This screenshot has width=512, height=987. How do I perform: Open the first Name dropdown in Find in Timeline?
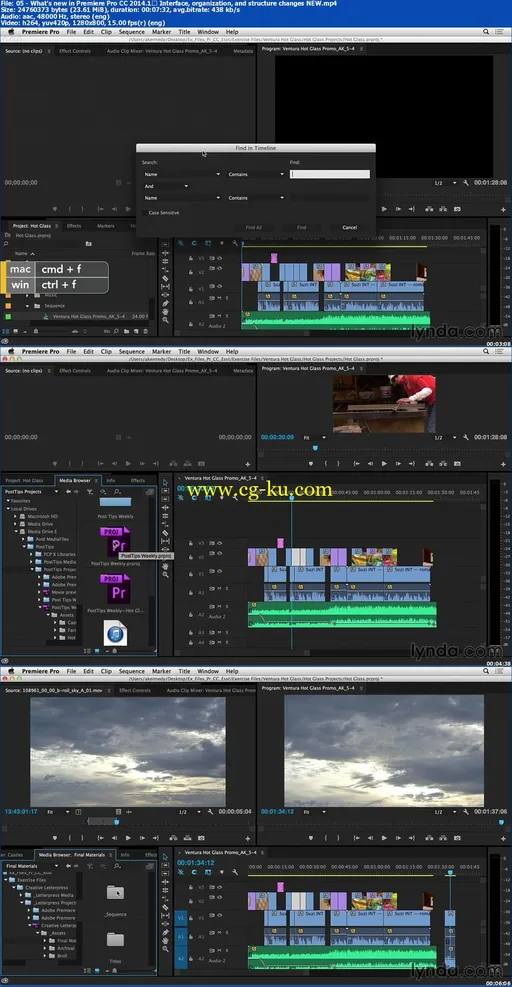tap(181, 174)
